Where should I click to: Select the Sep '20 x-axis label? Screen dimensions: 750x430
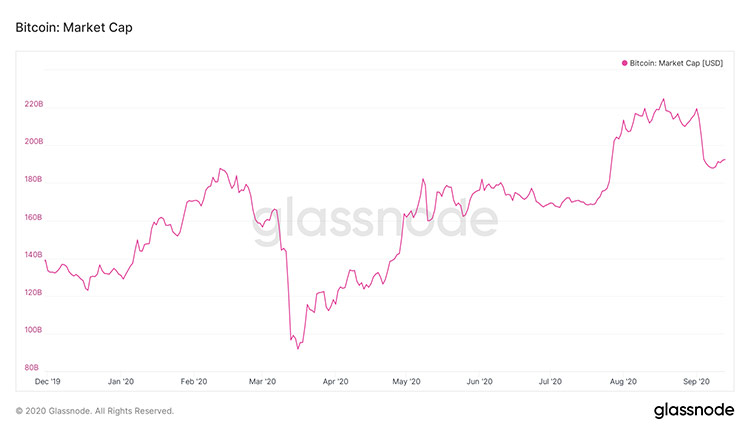[x=696, y=381]
